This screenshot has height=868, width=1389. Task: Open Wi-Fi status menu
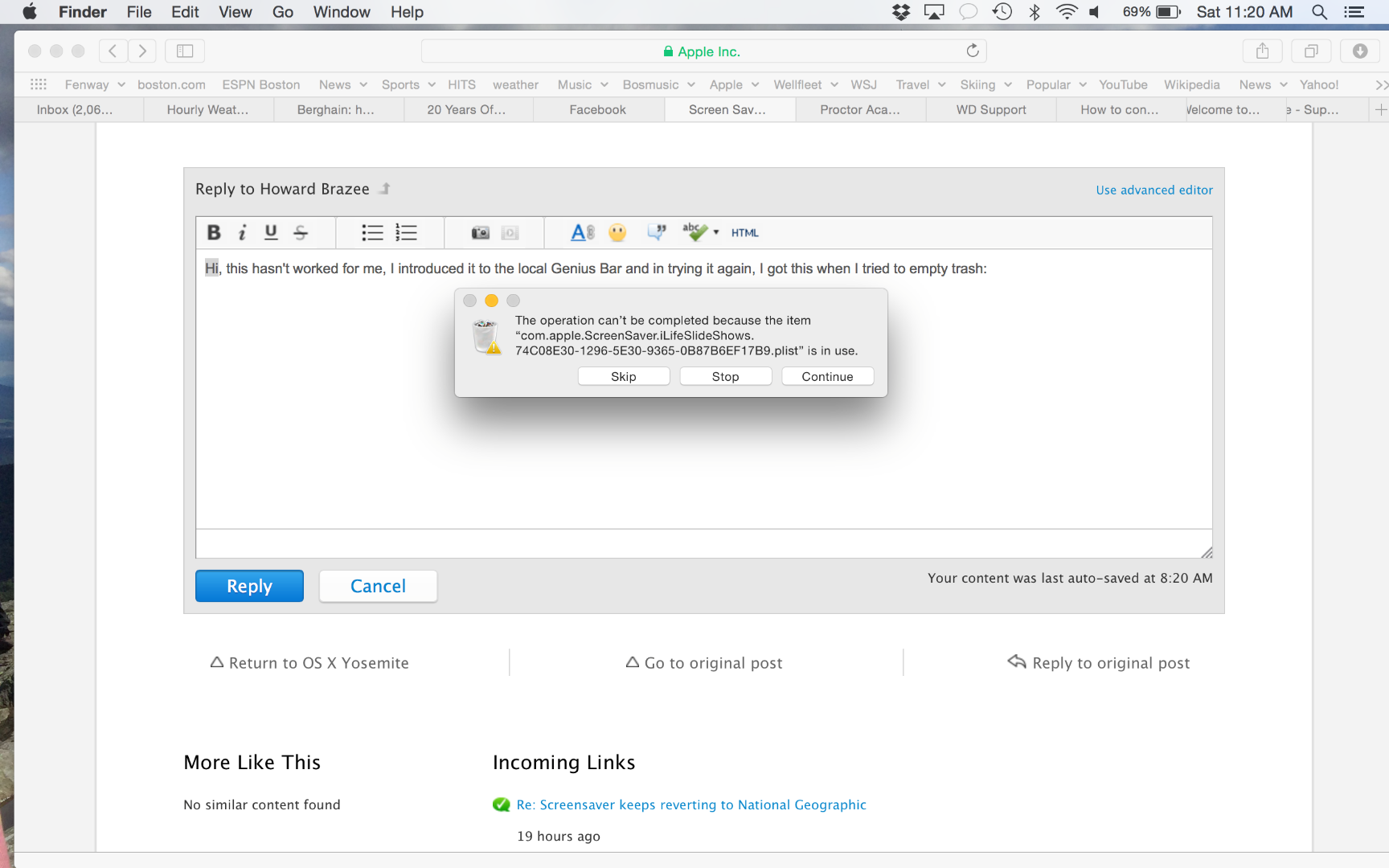[1067, 12]
